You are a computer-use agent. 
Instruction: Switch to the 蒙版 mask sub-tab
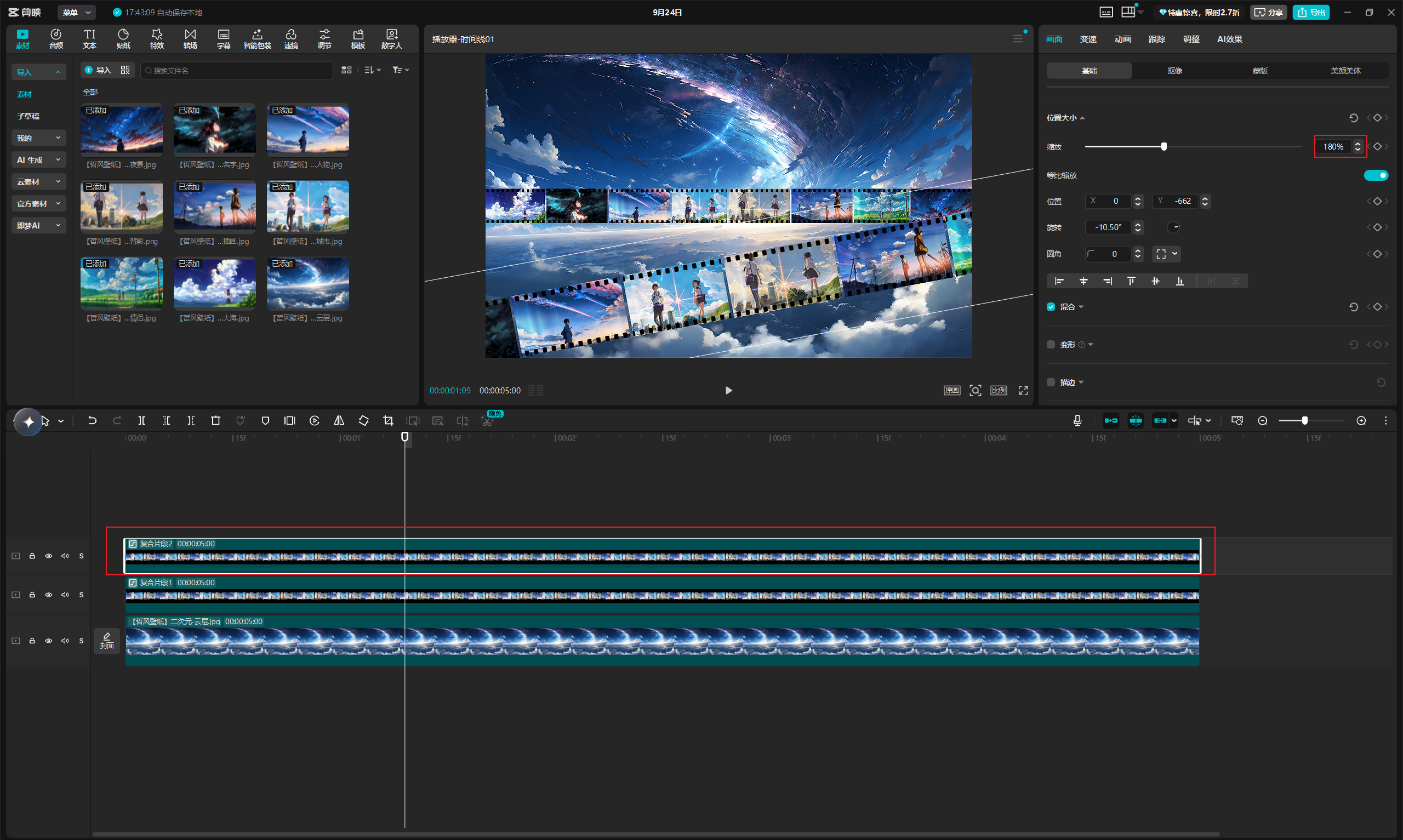tap(1260, 71)
